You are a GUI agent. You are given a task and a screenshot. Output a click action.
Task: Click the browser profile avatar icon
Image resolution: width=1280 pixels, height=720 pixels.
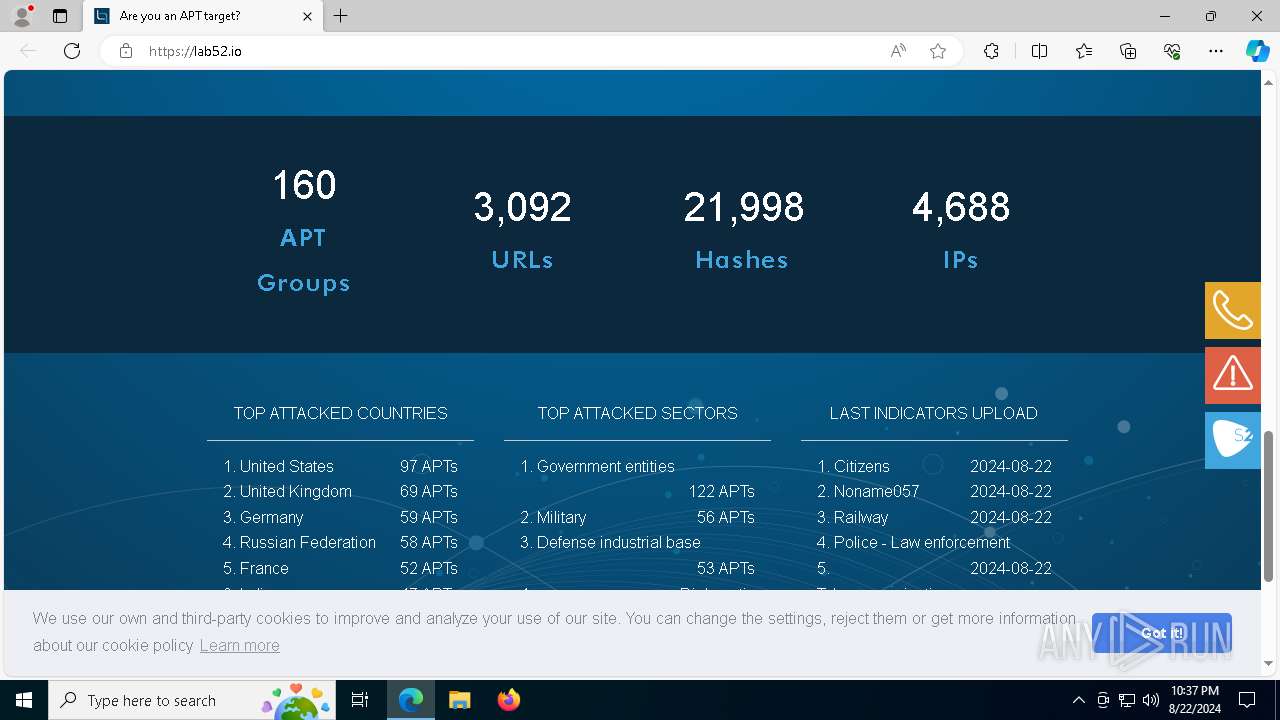coord(22,16)
